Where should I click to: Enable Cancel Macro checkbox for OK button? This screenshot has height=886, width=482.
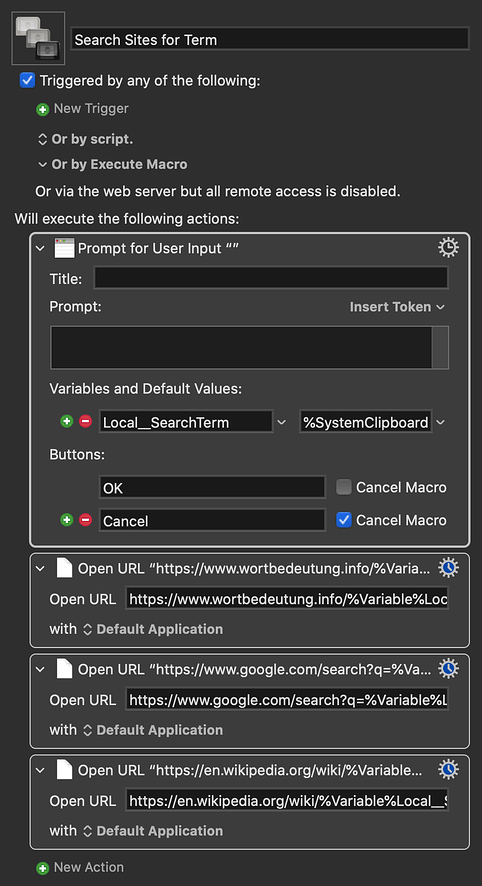(x=344, y=487)
